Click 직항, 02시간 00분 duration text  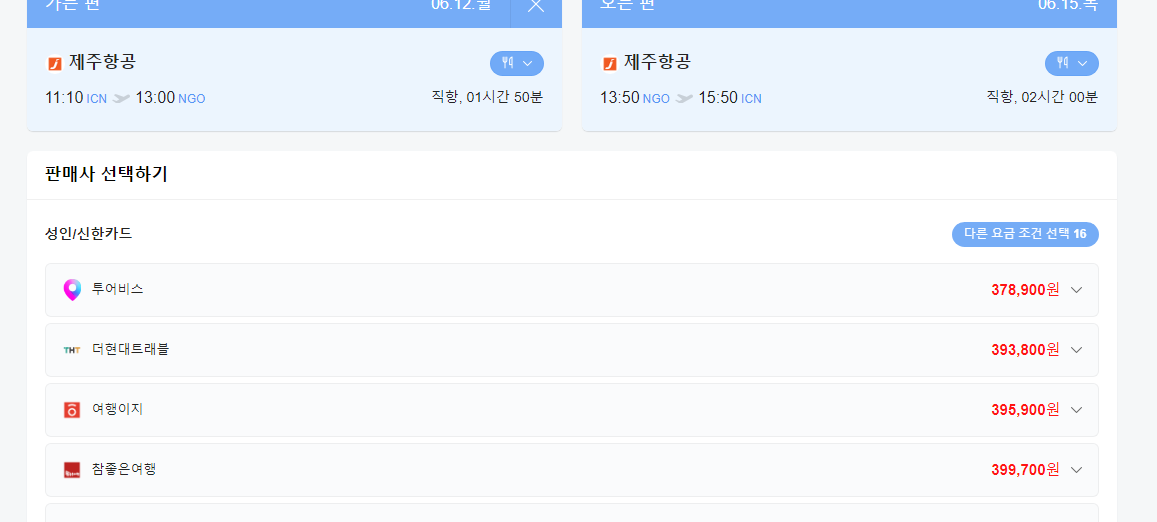pos(1042,97)
